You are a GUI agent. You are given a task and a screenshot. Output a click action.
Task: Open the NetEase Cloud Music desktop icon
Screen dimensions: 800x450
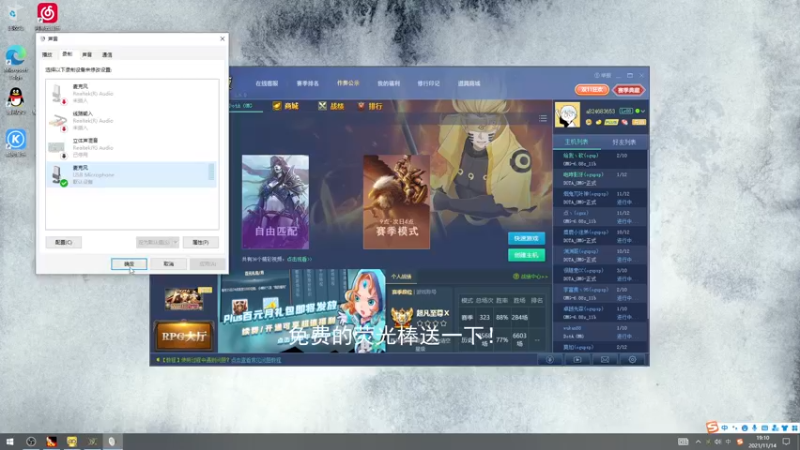47,16
